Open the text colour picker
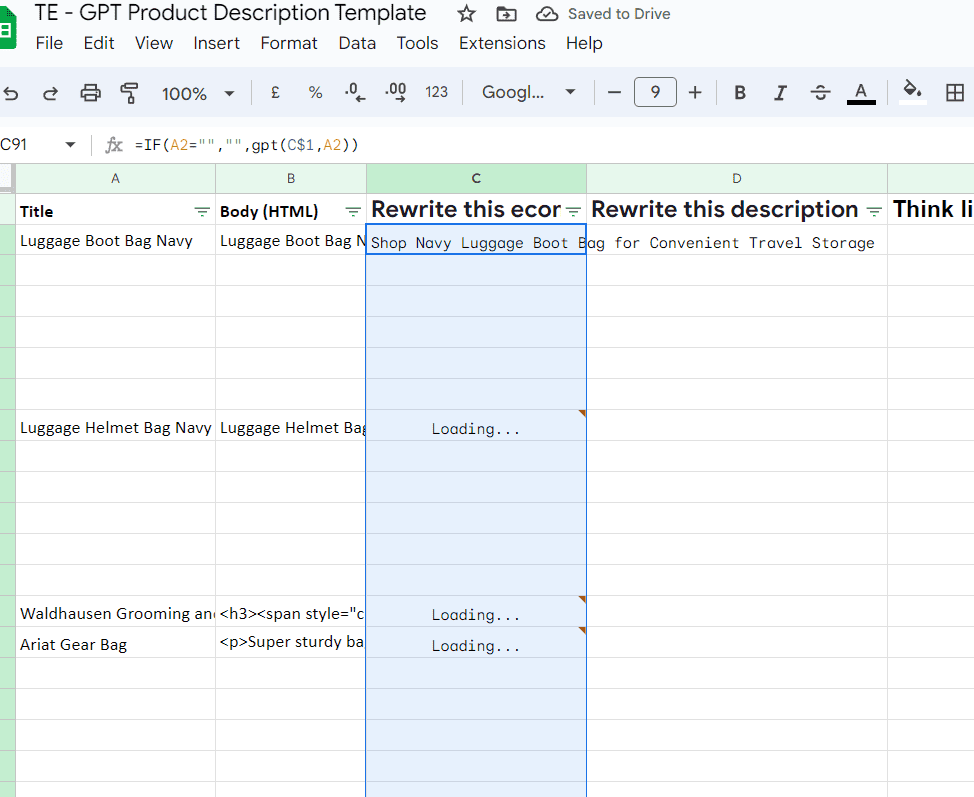This screenshot has height=797, width=974. click(x=861, y=93)
